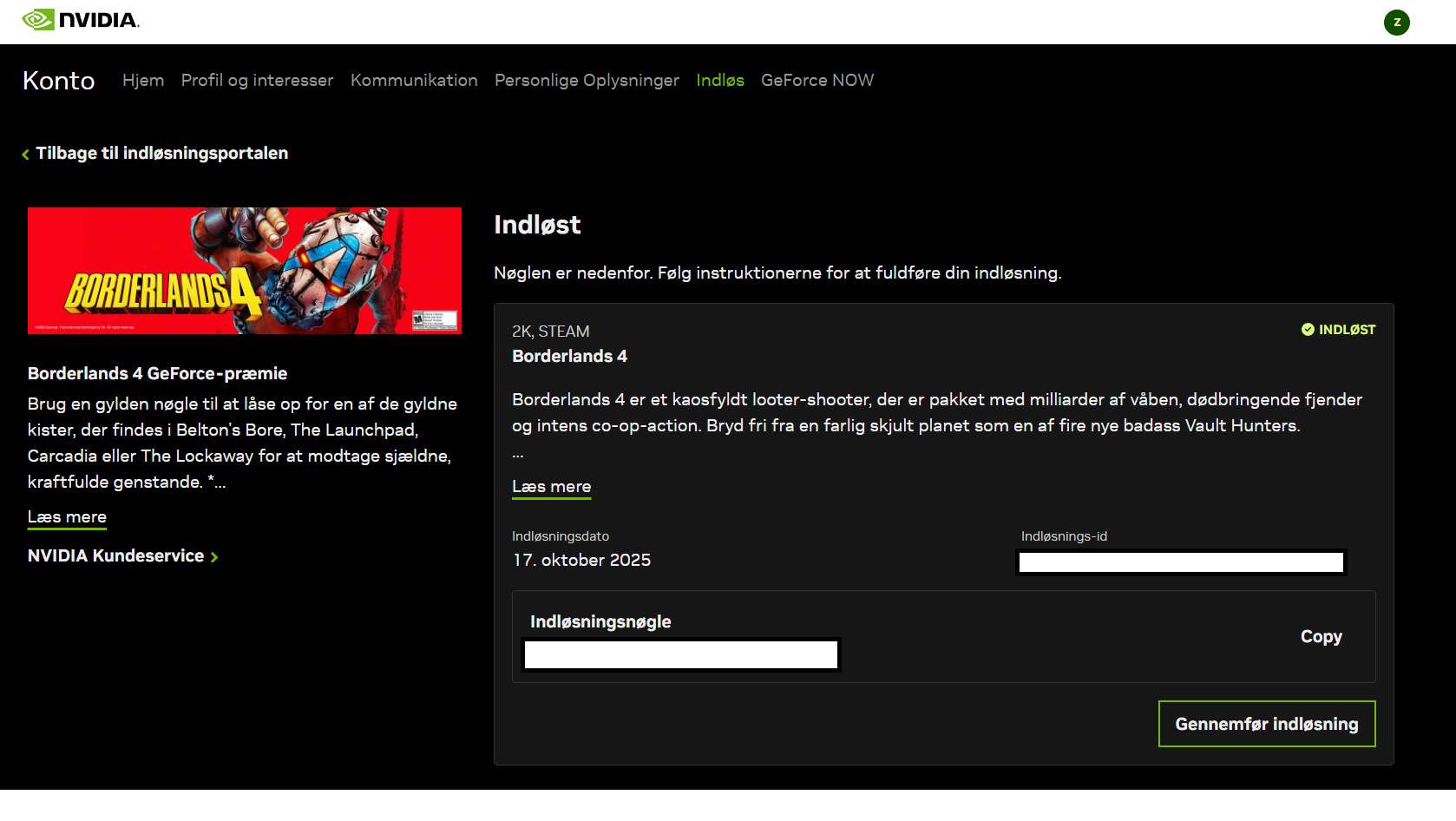Open NVIDIA Kundeservice link
1456x821 pixels.
115,556
